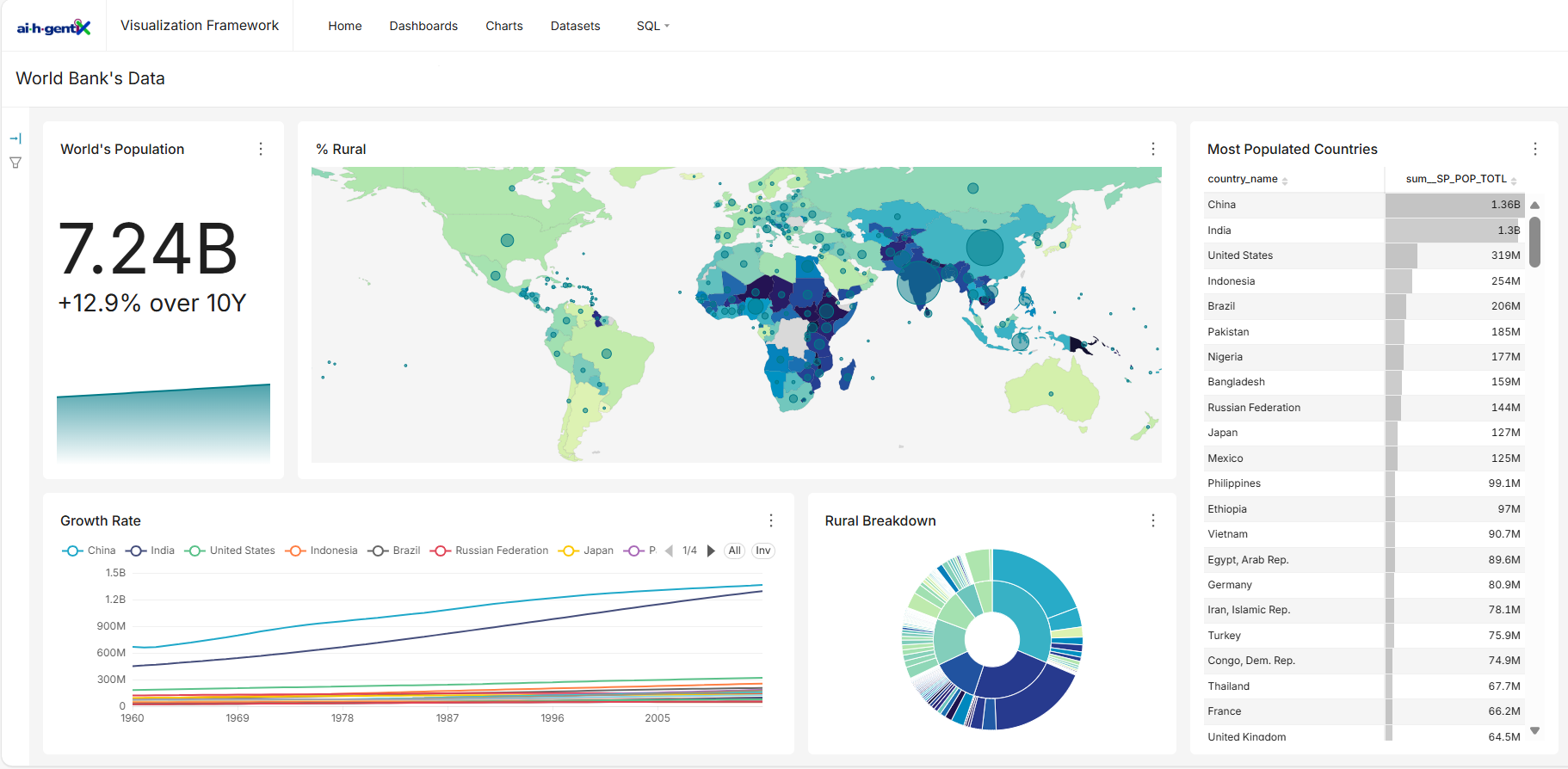Toggle Japan series in legend
This screenshot has height=769, width=1568.
pyautogui.click(x=586, y=551)
